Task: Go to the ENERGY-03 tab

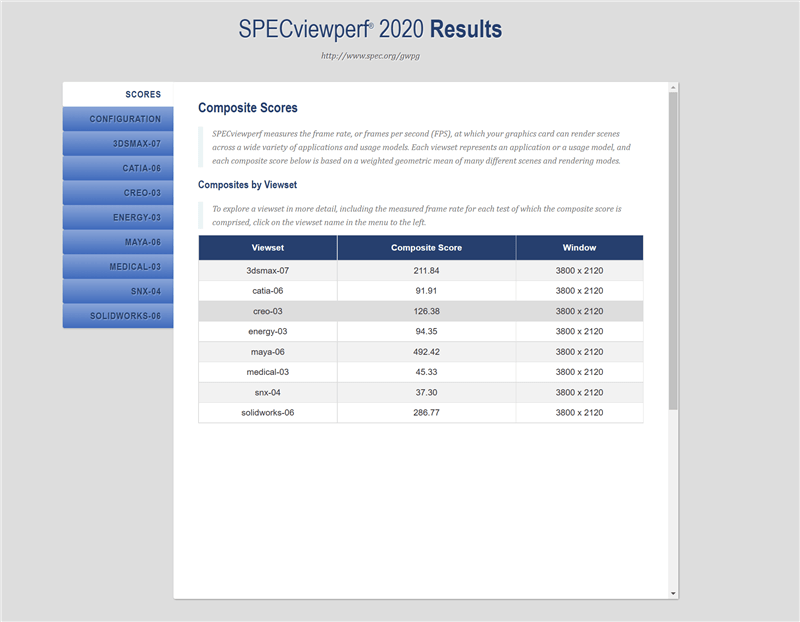Action: (118, 217)
